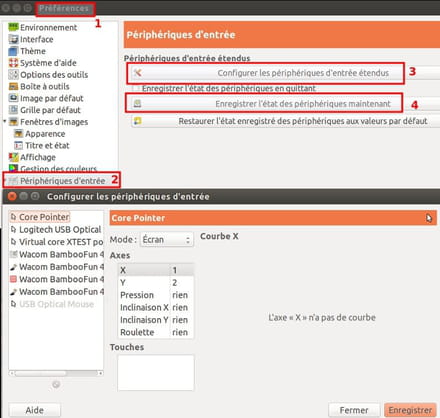This screenshot has height=418, width=440.
Task: Select the Wacom BambooFun eraser device icon
Action: 13,279
